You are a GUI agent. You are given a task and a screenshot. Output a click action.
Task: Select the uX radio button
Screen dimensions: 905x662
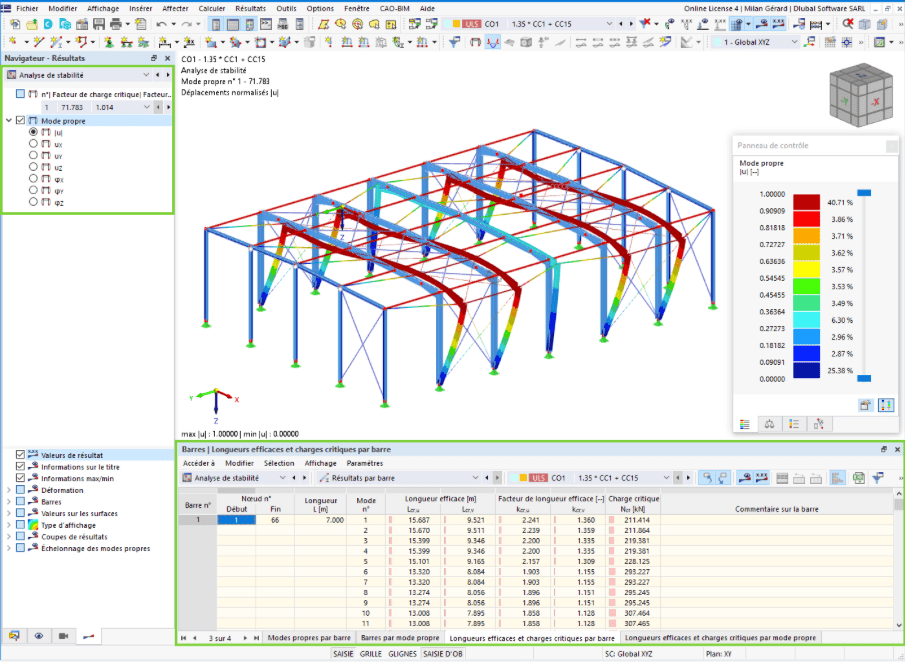pyautogui.click(x=34, y=144)
